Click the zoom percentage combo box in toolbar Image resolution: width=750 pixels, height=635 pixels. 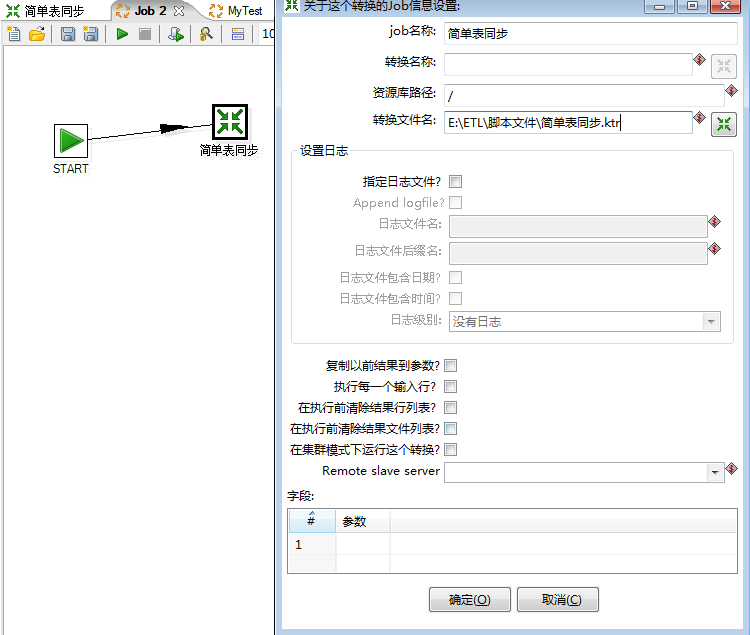pos(267,34)
